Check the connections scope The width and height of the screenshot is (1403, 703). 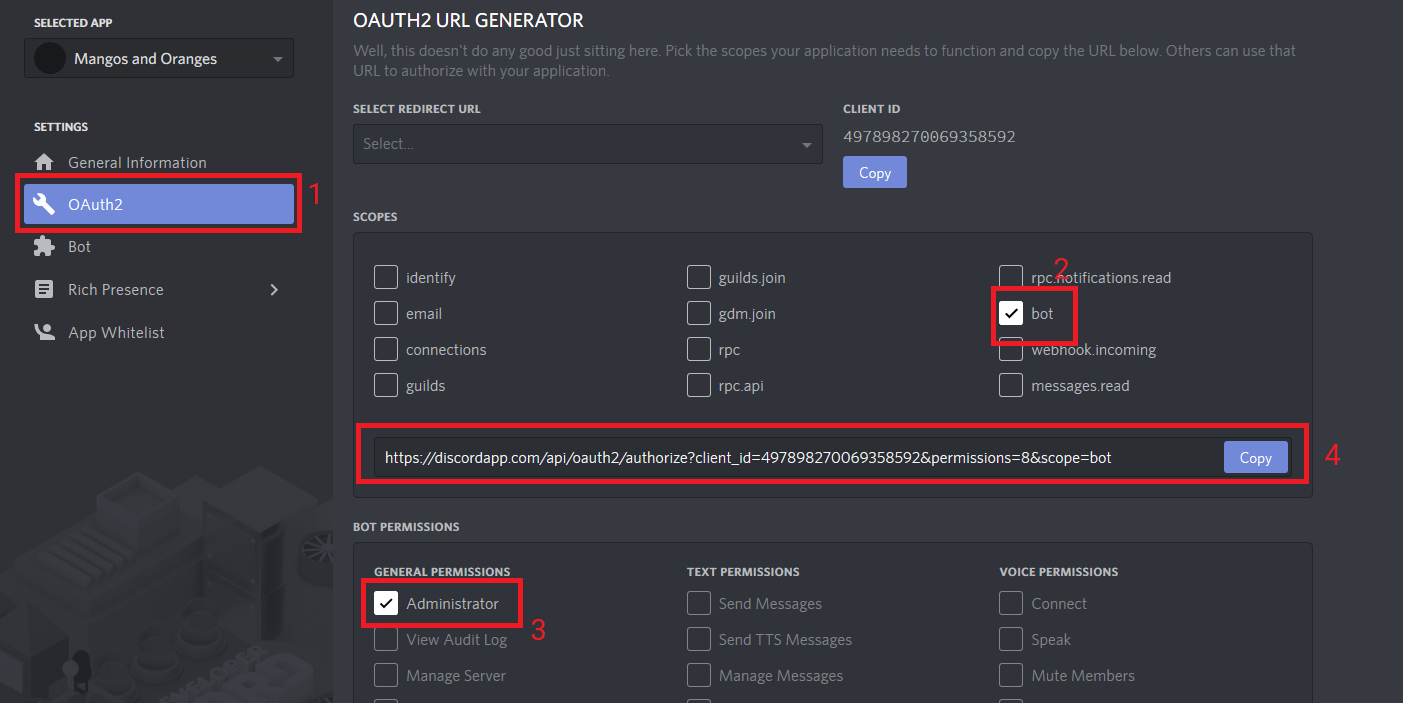[386, 349]
